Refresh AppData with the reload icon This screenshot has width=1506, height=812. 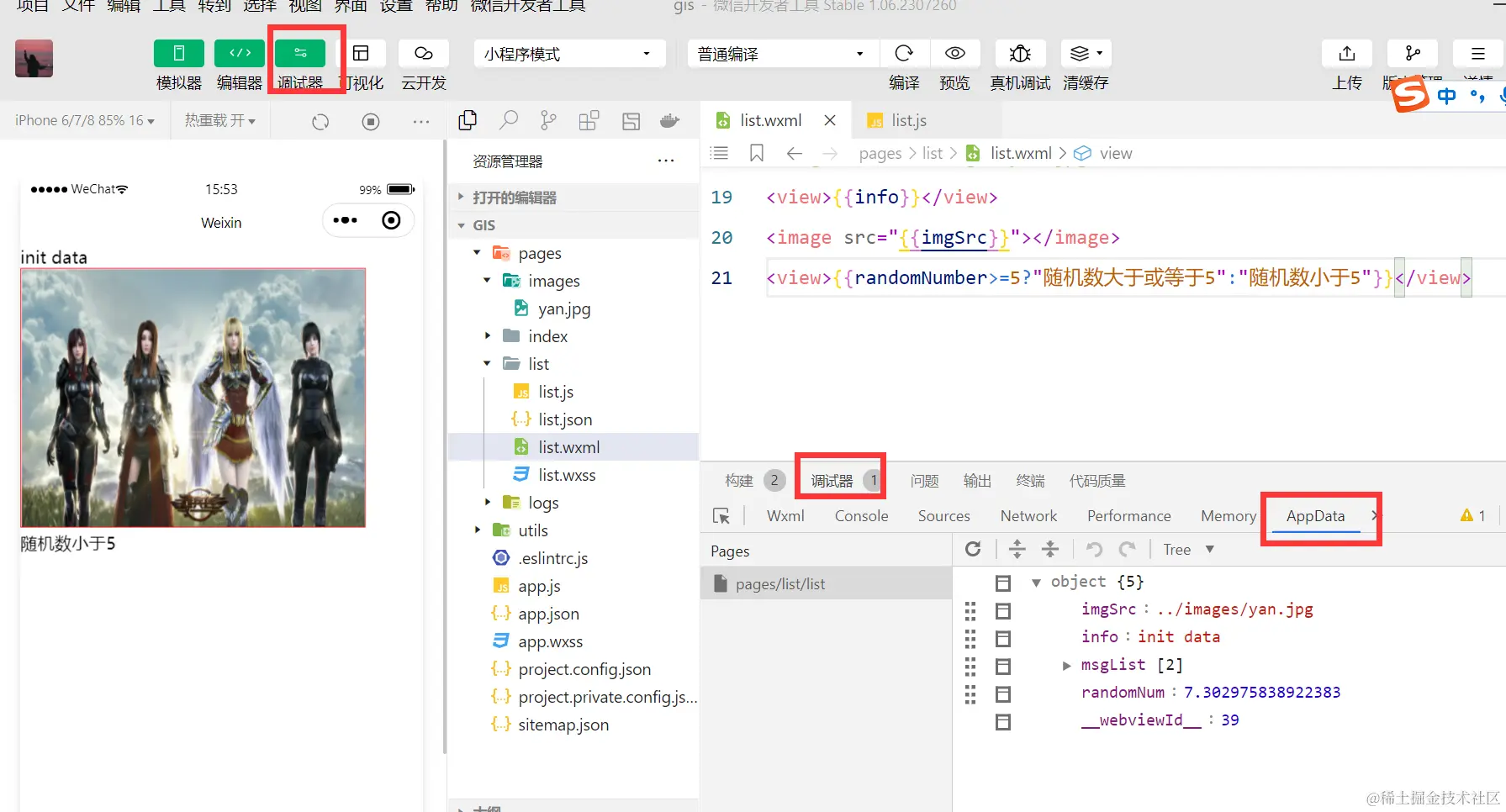point(973,549)
